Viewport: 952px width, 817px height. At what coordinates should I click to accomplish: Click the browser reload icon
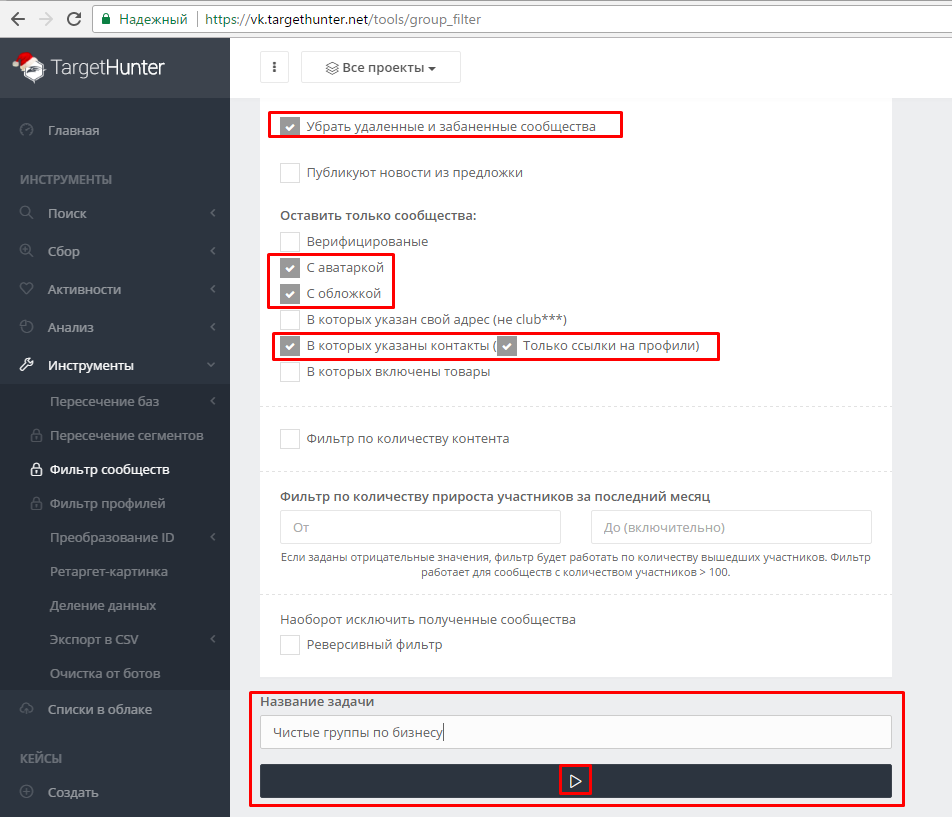click(x=73, y=19)
